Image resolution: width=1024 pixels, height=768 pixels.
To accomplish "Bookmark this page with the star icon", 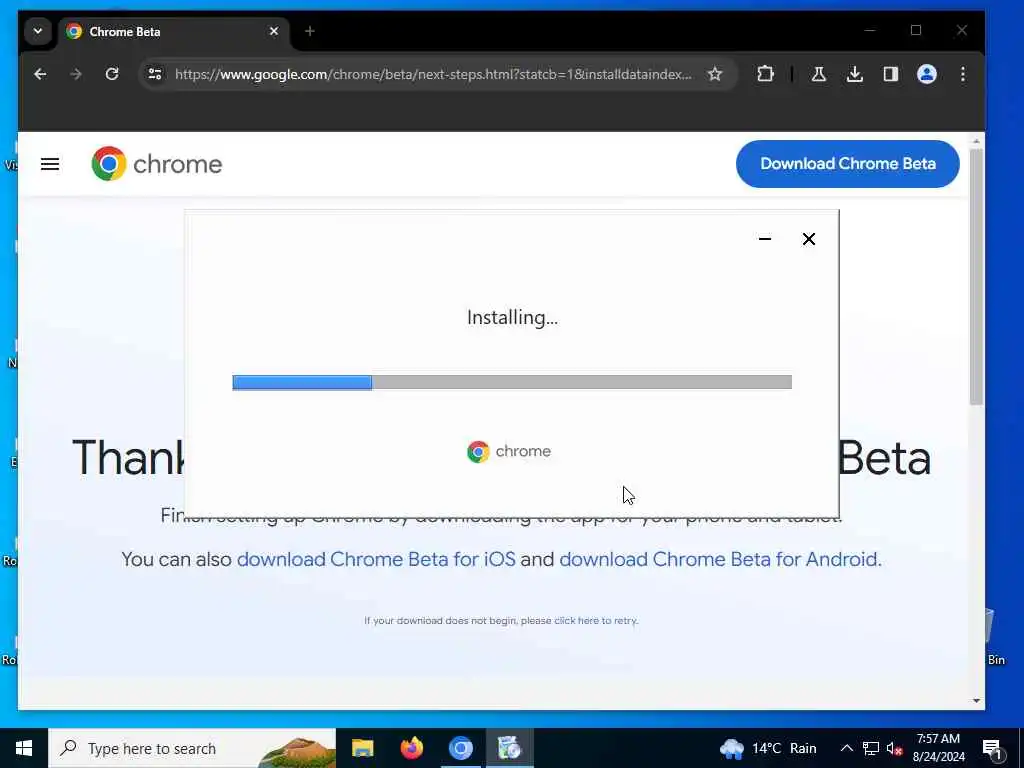I will pos(715,74).
